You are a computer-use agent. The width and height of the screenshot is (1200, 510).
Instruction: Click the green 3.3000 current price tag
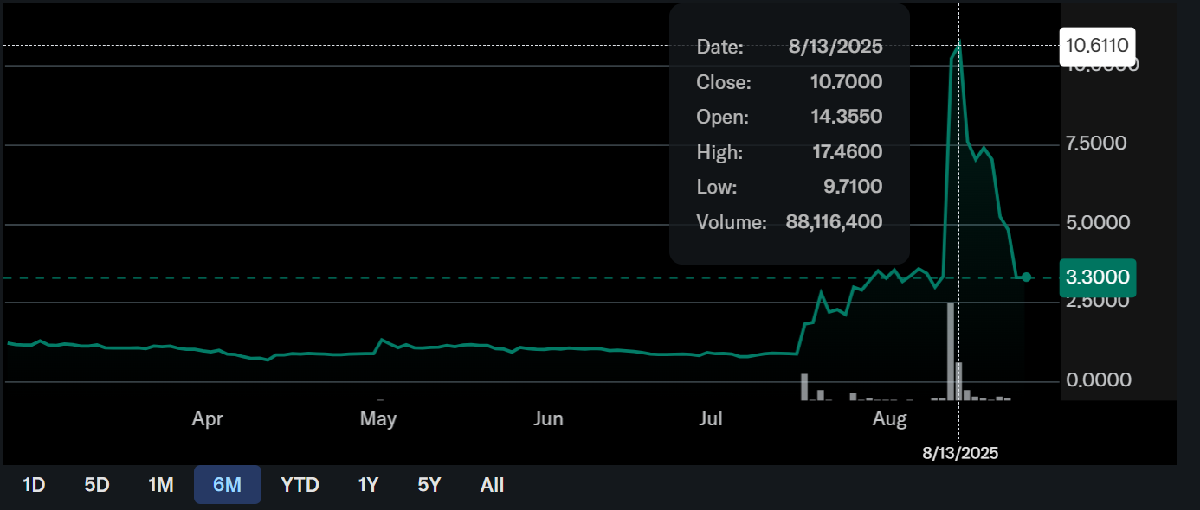point(1098,277)
